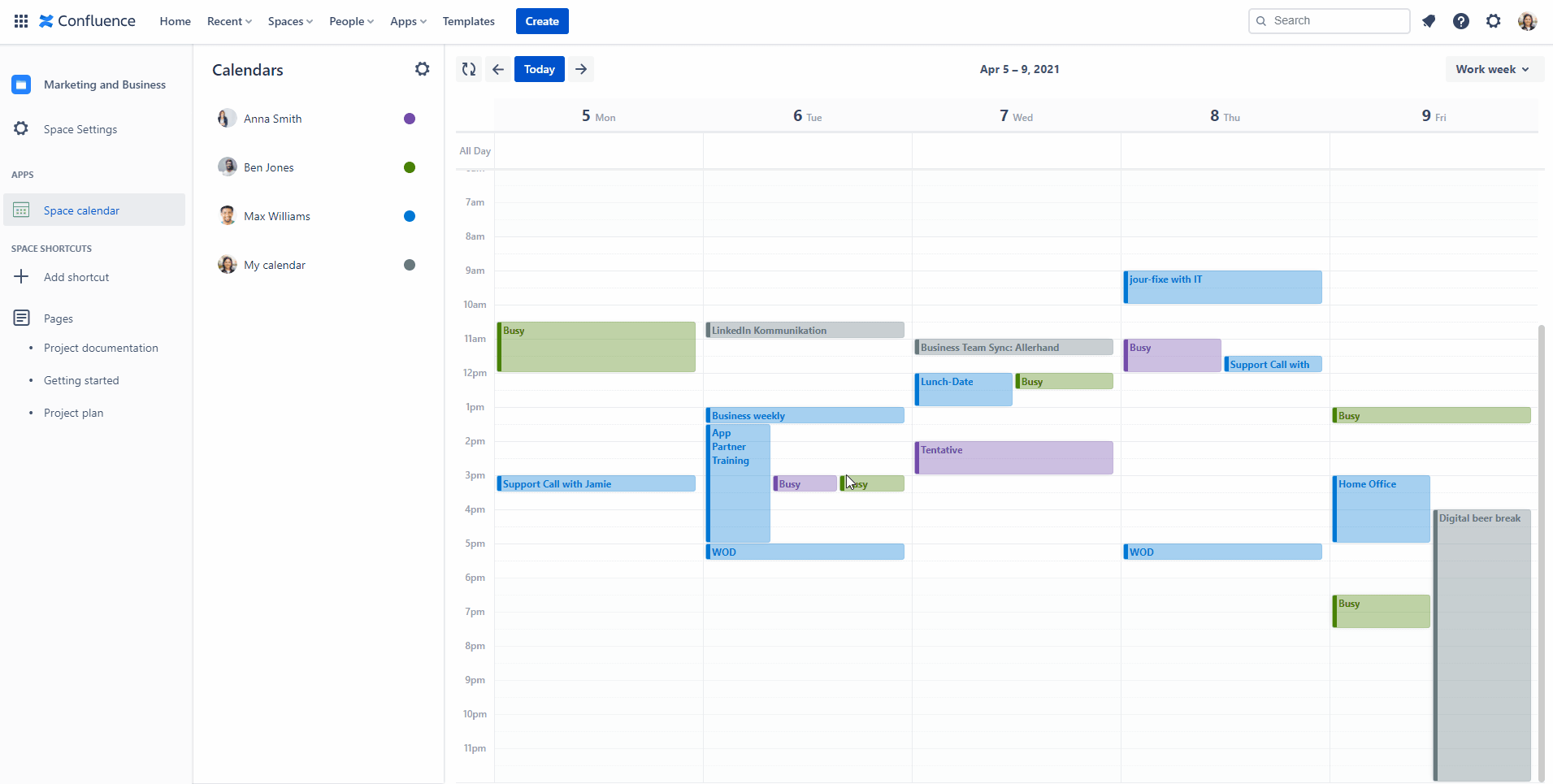1553x784 pixels.
Task: Refresh calendars with the sync icon
Action: pos(467,69)
